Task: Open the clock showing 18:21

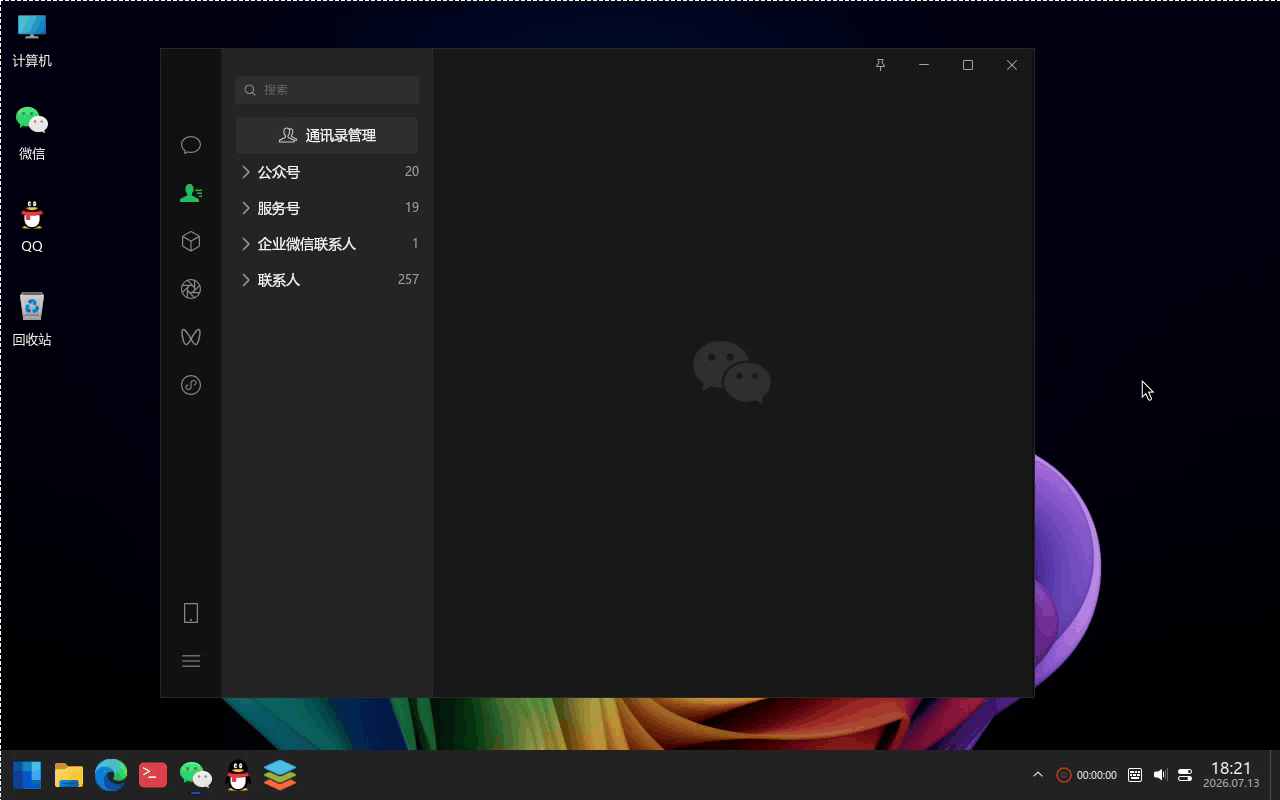Action: 1231,775
